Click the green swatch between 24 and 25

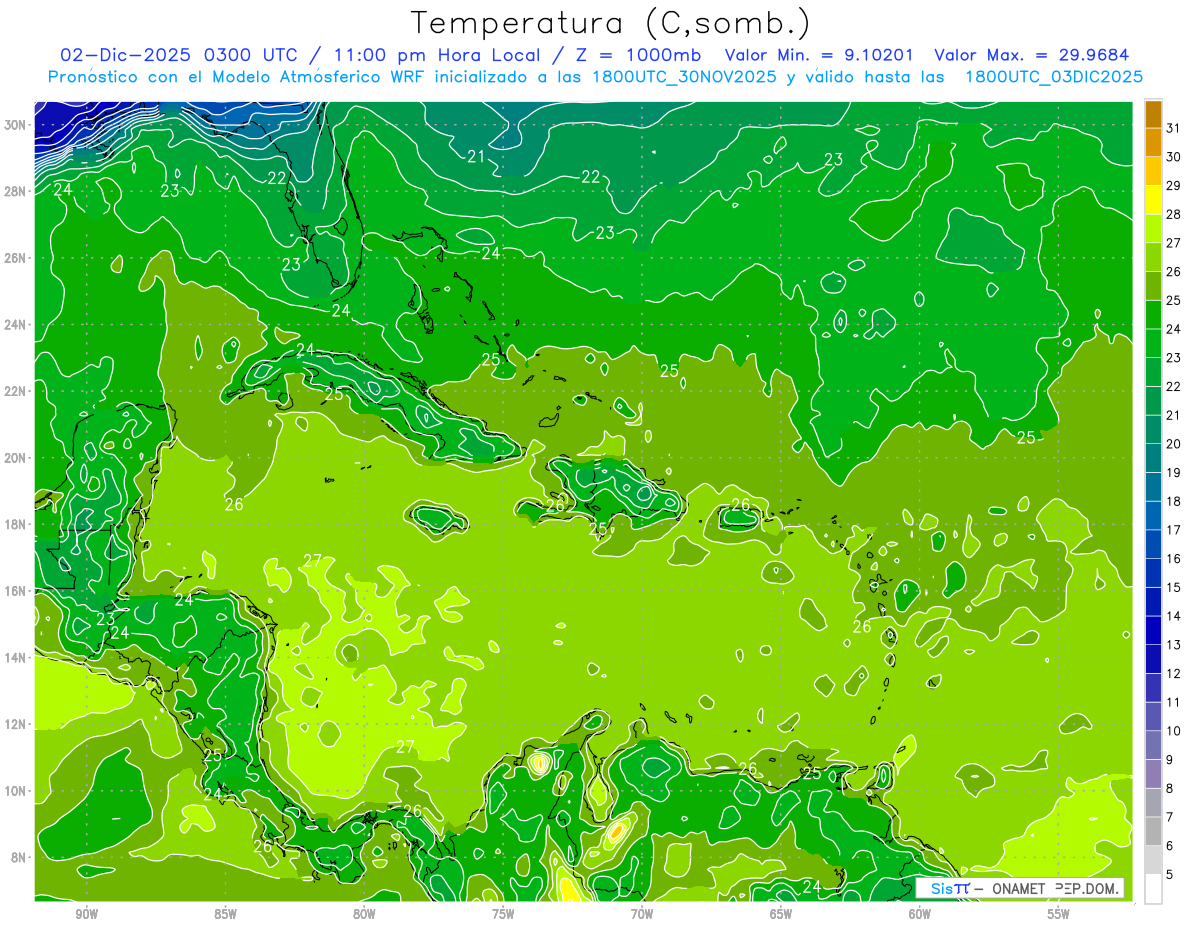tap(1153, 315)
